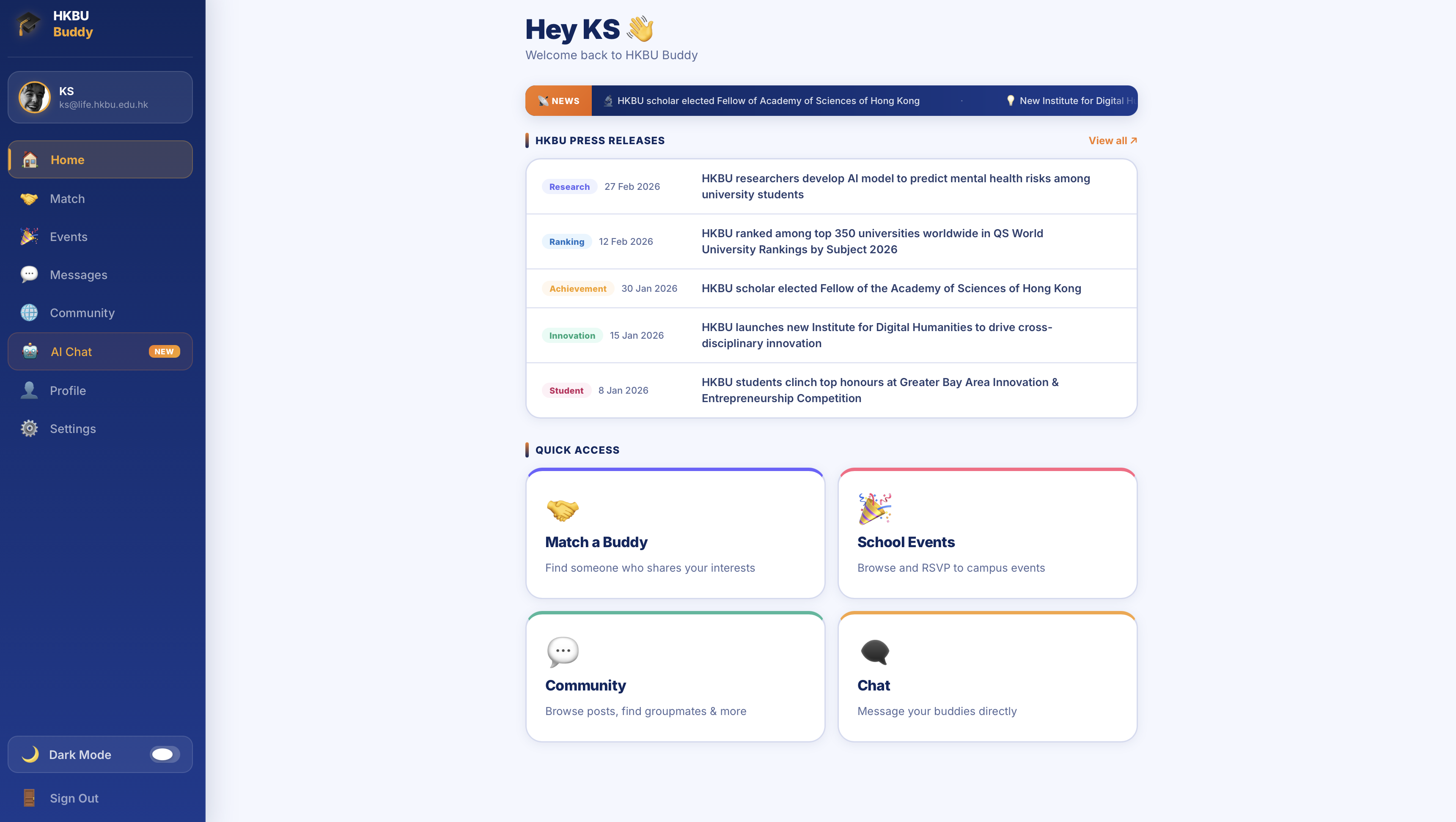Toggle the Dark Mode switch
Viewport: 1456px width, 822px height.
pos(165,754)
